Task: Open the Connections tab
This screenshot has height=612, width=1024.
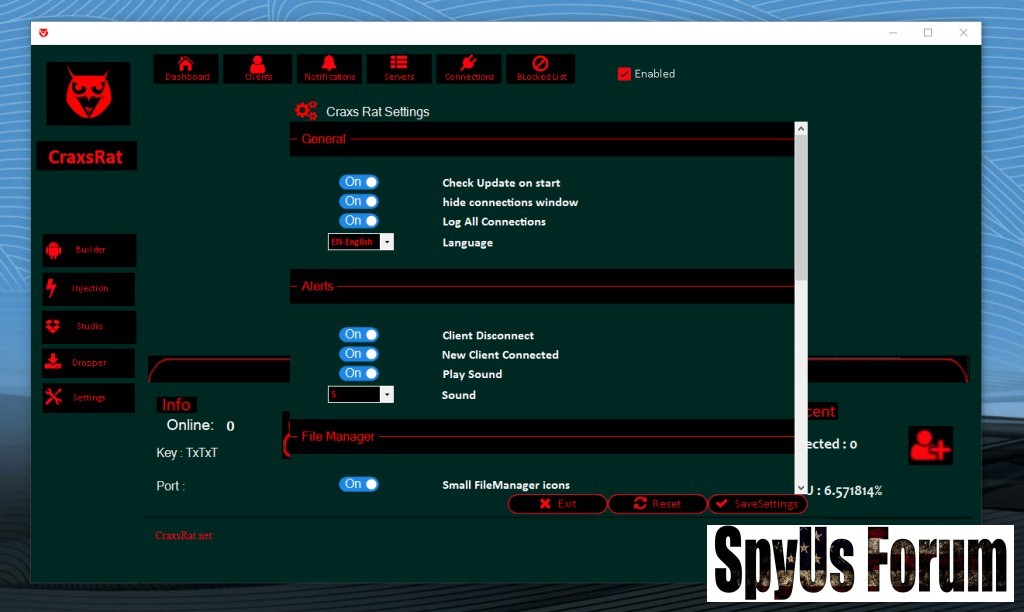Action: (469, 68)
